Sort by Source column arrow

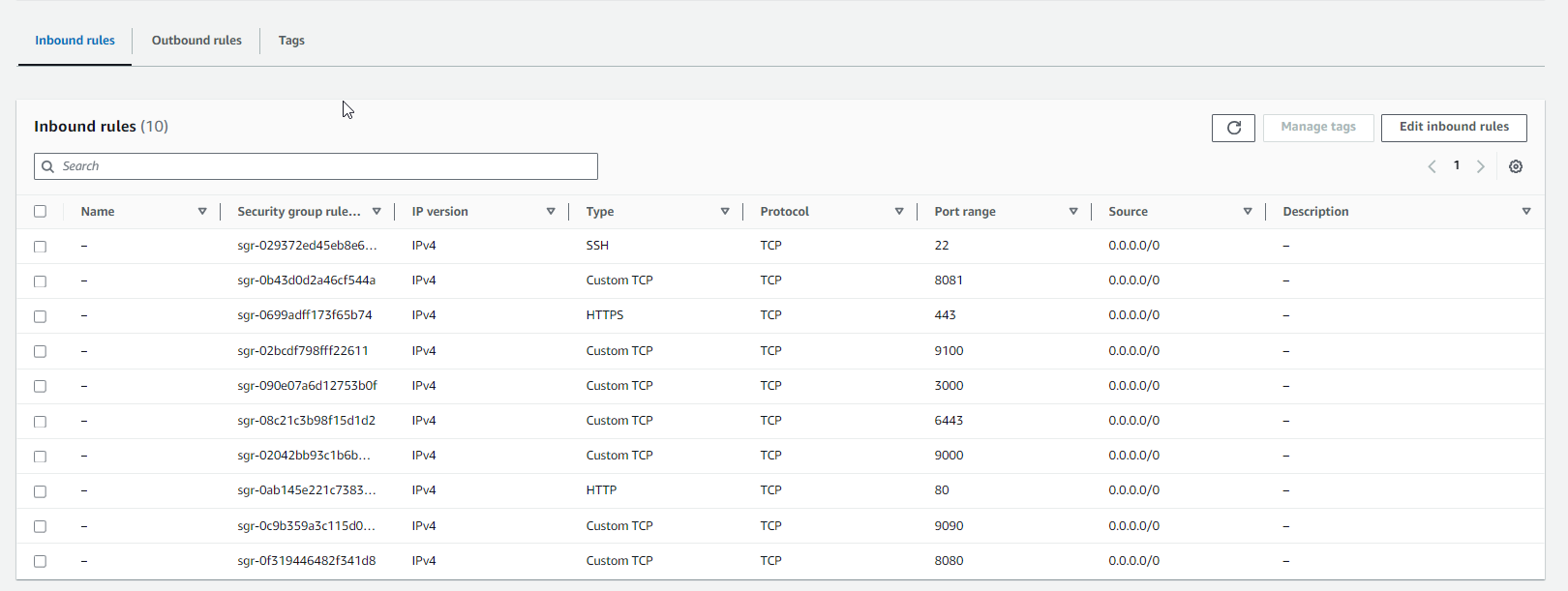click(x=1247, y=211)
